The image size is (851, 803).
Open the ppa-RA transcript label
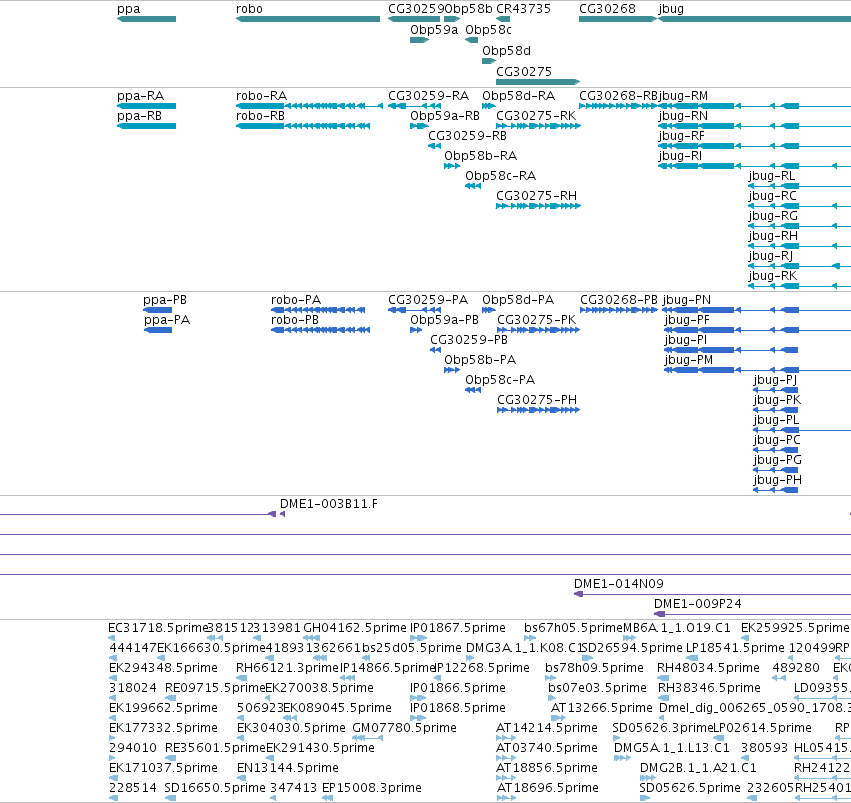[x=141, y=96]
